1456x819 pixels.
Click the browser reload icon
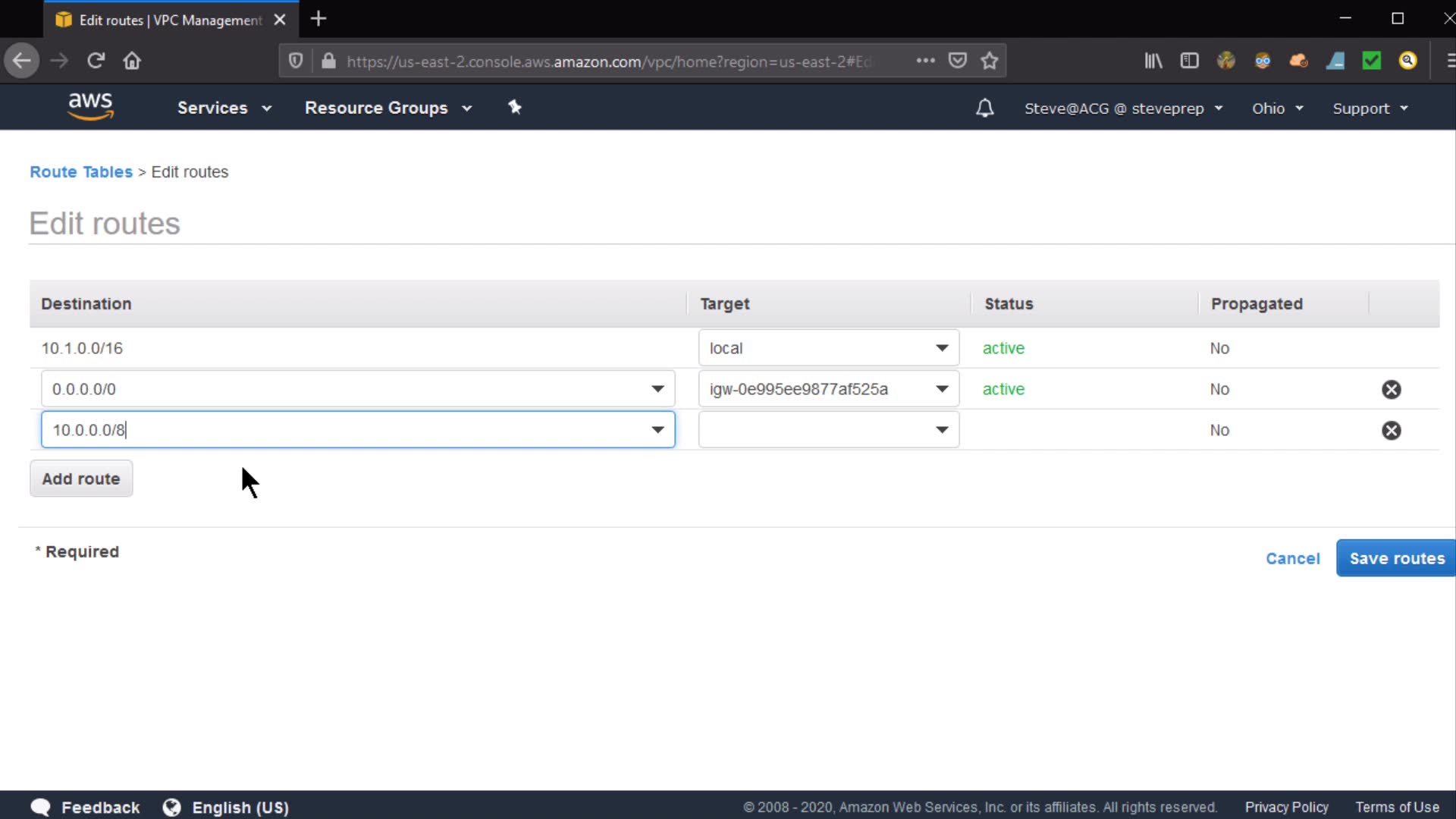[96, 61]
